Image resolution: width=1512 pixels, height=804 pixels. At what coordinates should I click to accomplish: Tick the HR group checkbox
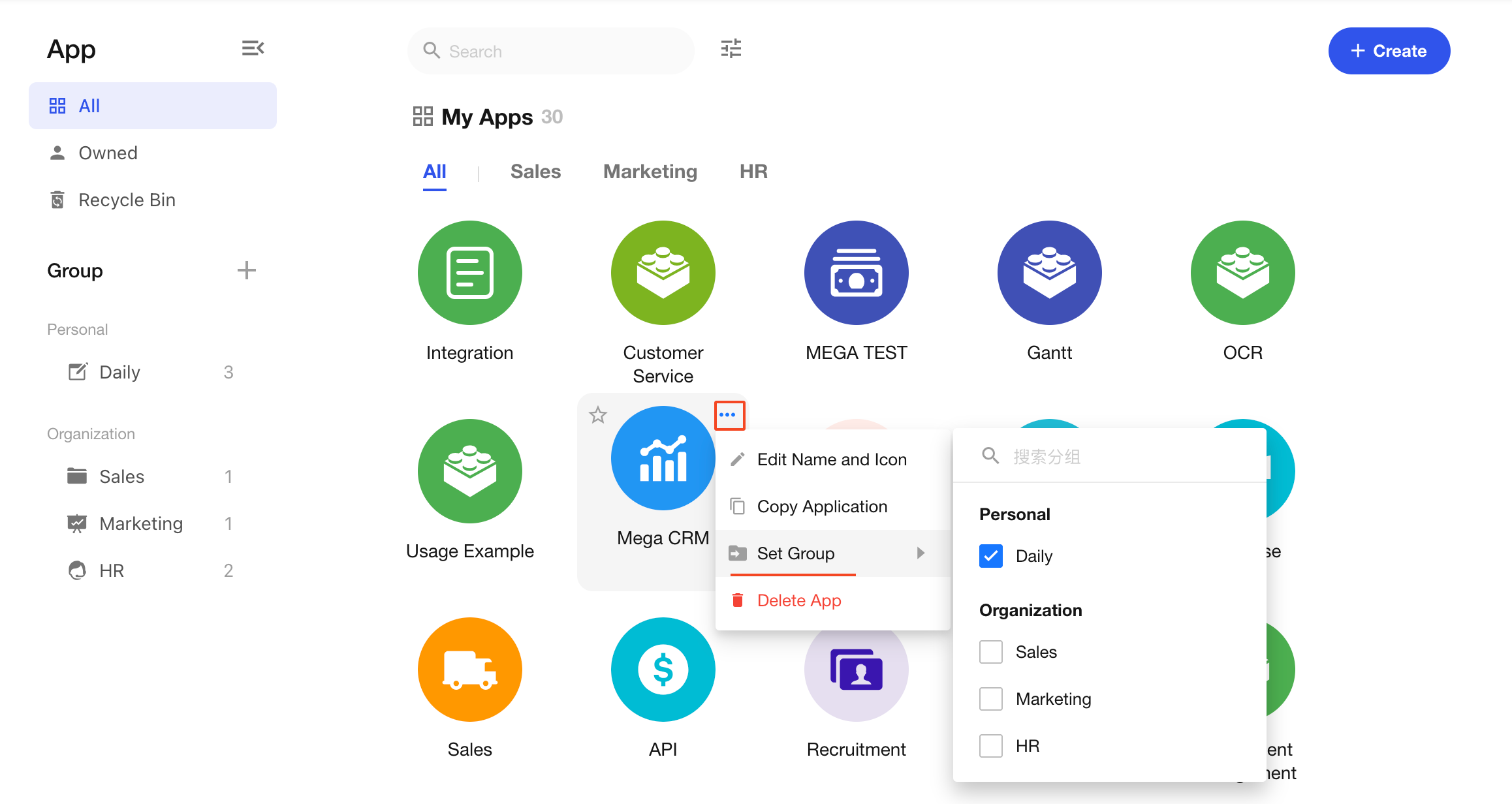click(990, 746)
